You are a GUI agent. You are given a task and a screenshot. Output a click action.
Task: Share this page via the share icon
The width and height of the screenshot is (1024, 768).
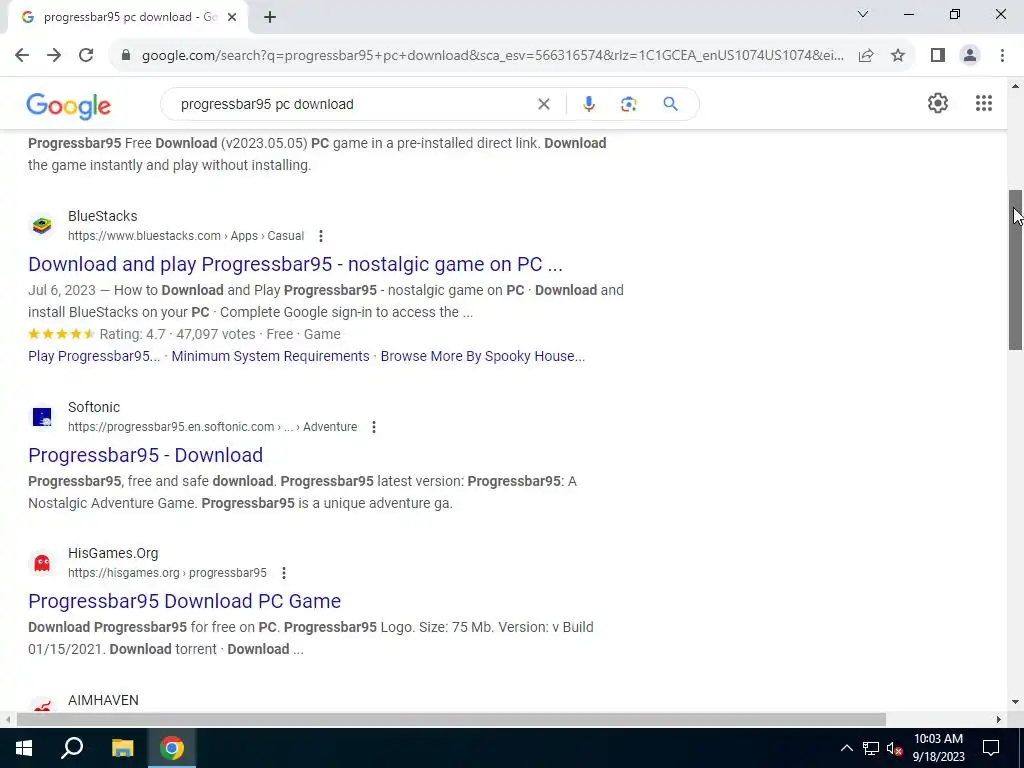click(x=866, y=55)
